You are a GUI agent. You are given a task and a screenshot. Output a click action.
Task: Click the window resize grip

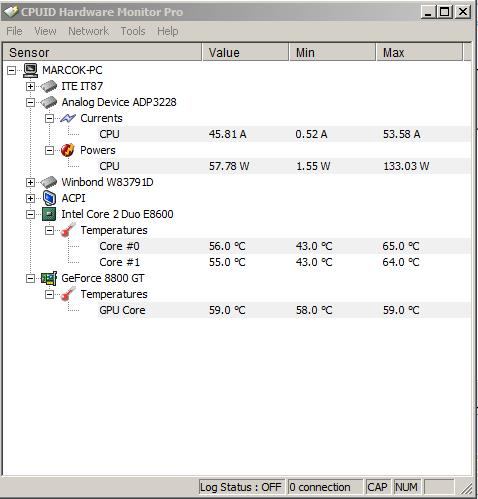click(x=467, y=488)
